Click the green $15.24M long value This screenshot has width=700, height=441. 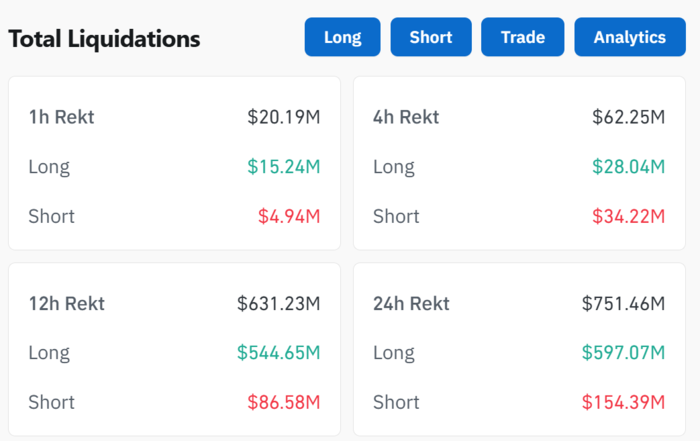[283, 166]
